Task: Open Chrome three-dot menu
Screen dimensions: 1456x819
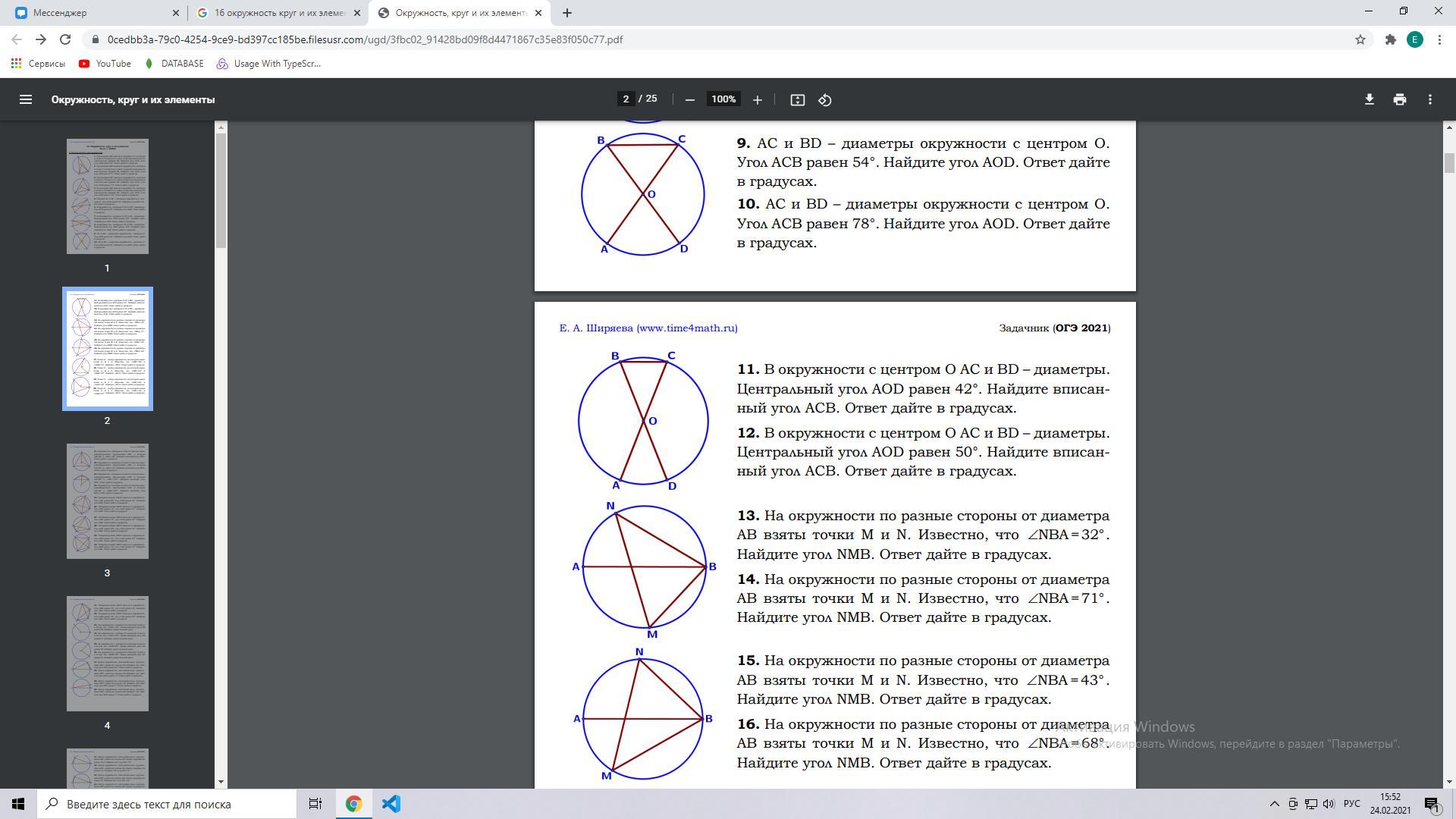Action: coord(1439,39)
